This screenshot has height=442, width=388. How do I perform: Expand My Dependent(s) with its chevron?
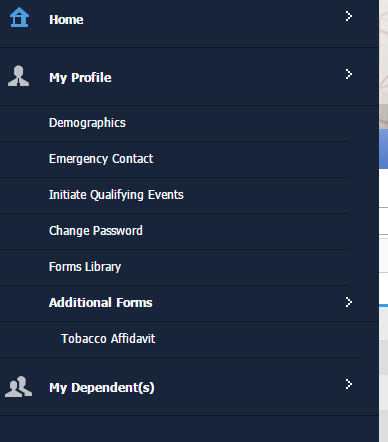coord(349,384)
